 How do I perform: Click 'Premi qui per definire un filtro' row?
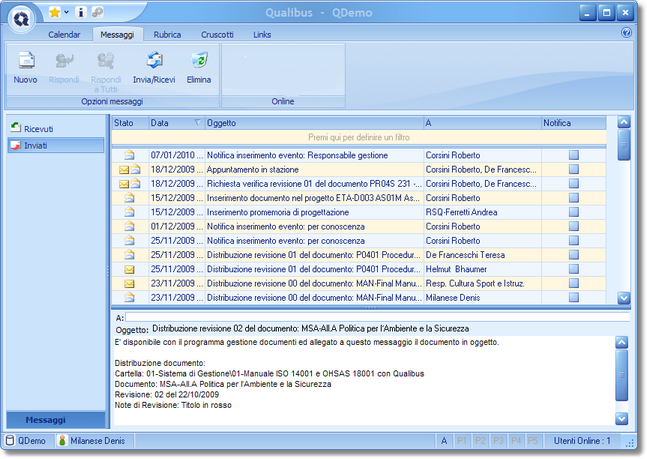coord(359,137)
